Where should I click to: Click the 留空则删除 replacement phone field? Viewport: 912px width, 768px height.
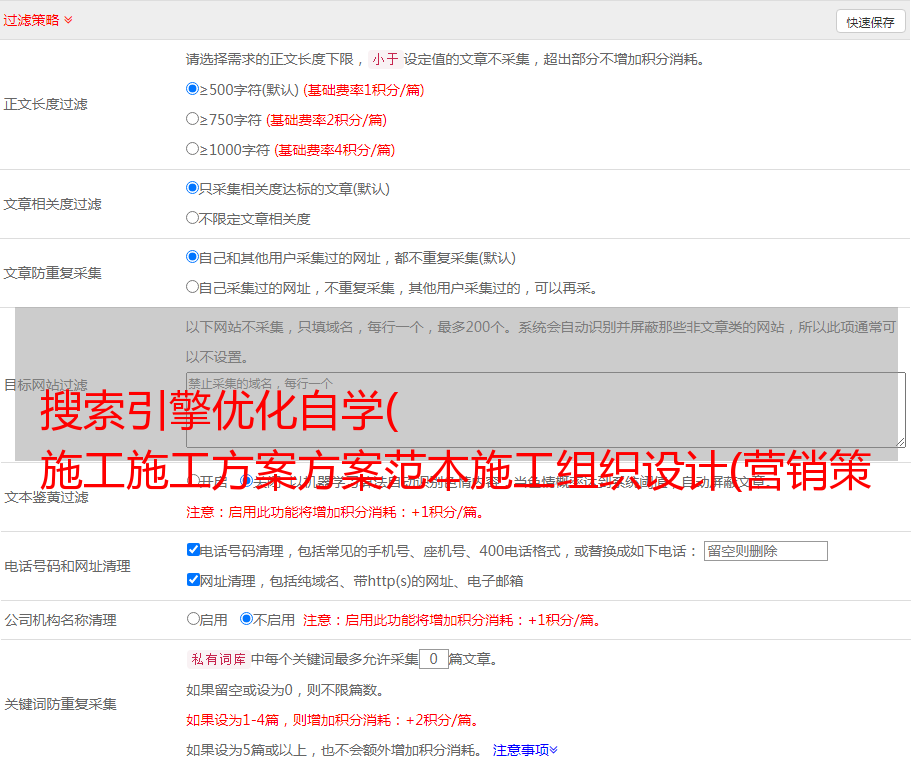tap(765, 551)
